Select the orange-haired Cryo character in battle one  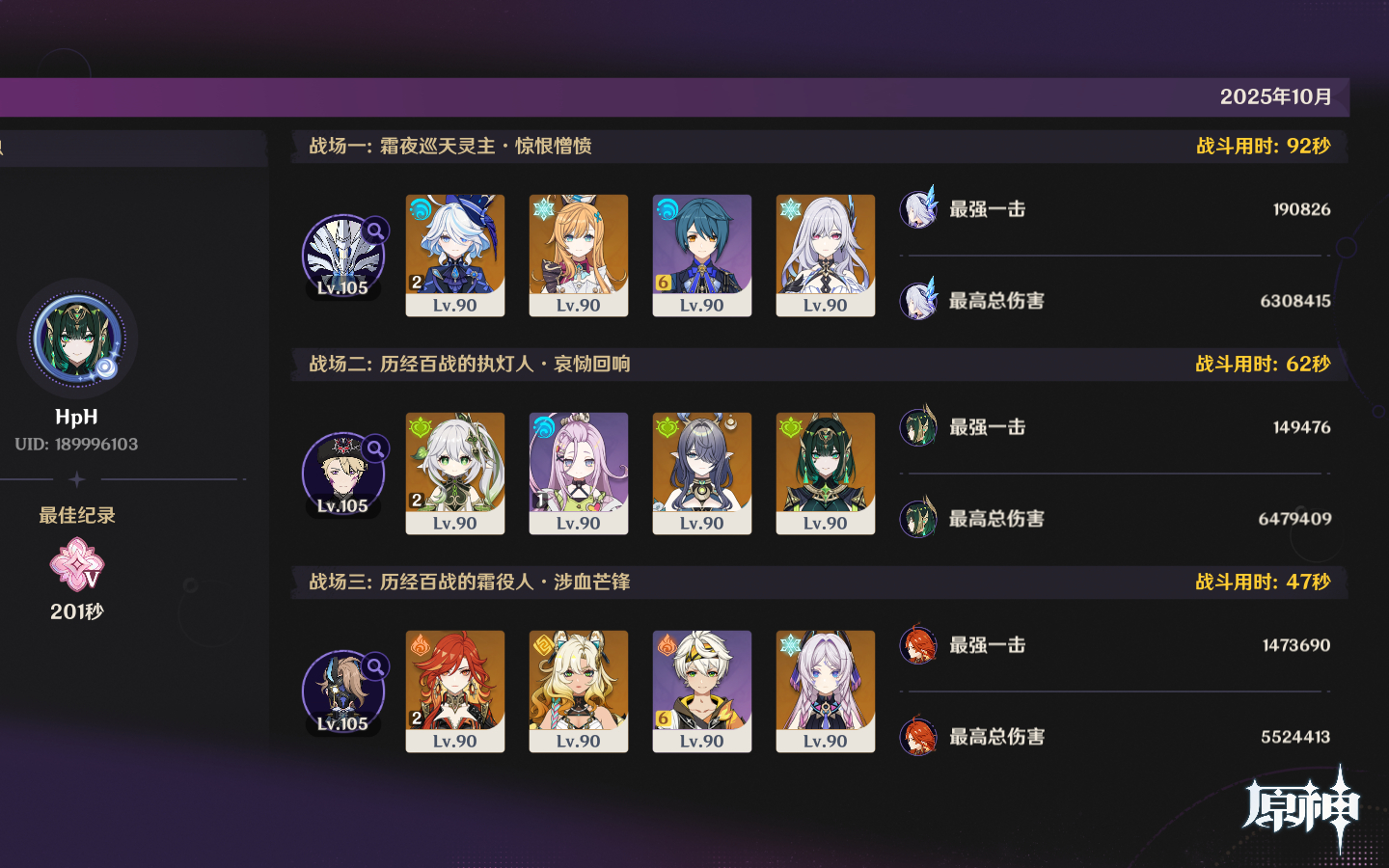tap(579, 256)
